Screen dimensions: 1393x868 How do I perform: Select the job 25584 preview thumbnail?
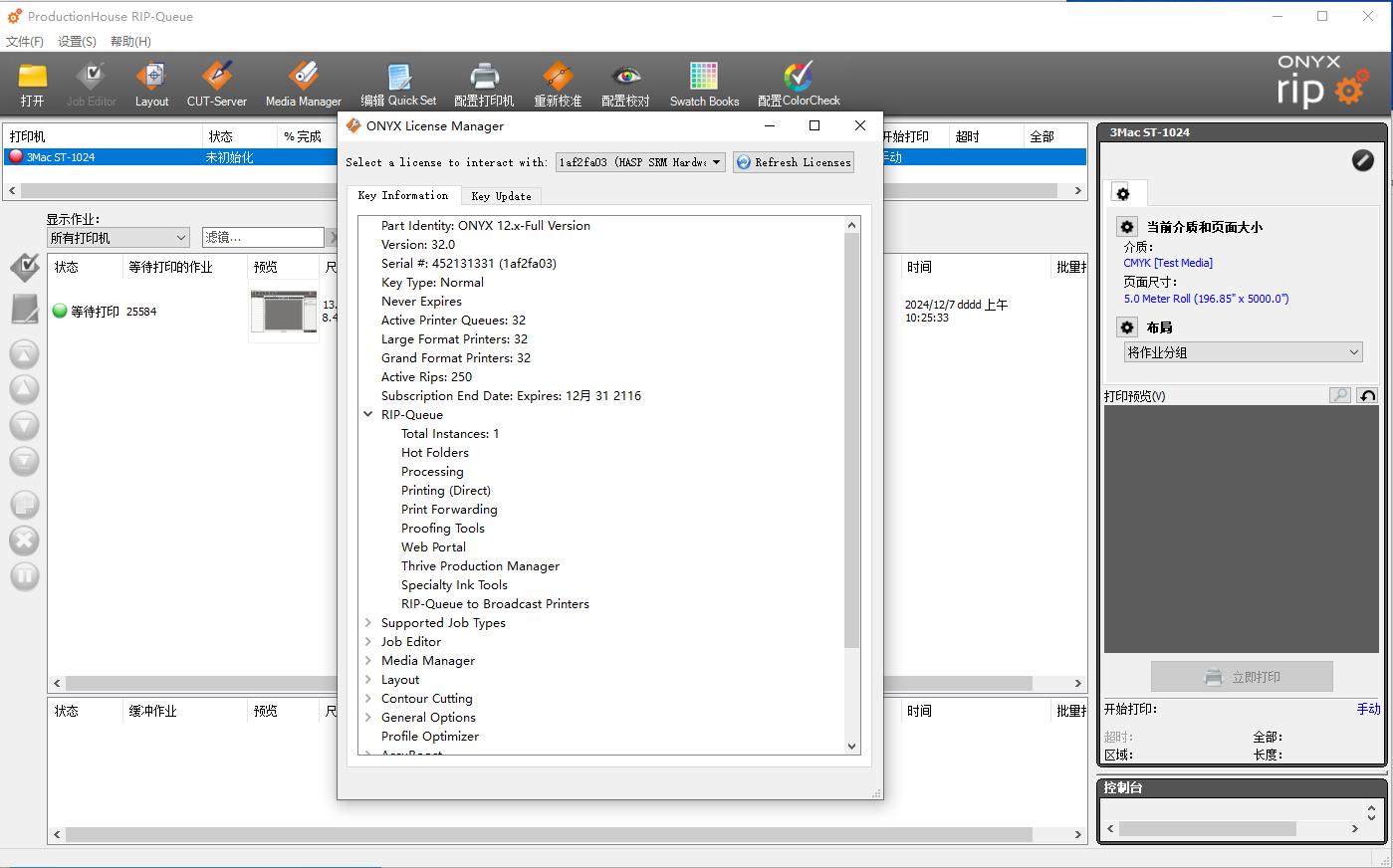click(284, 312)
